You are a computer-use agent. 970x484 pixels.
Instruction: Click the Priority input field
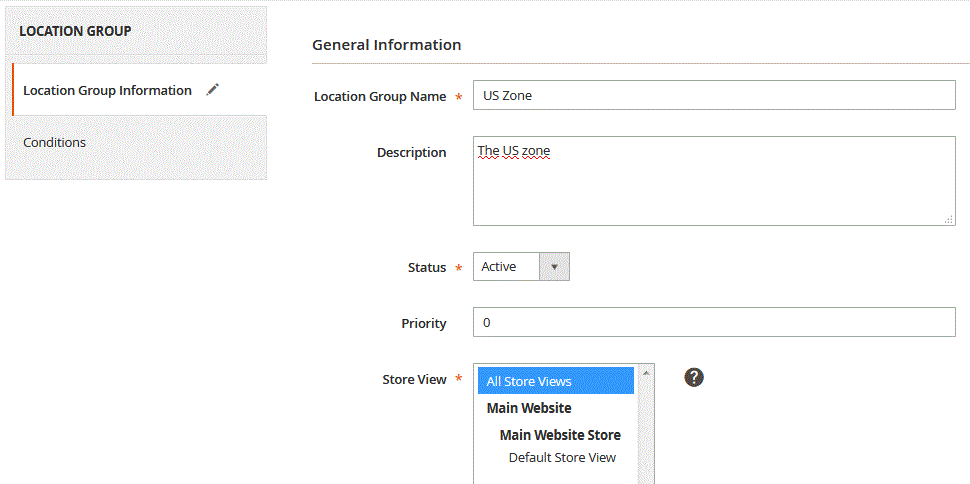pyautogui.click(x=714, y=322)
